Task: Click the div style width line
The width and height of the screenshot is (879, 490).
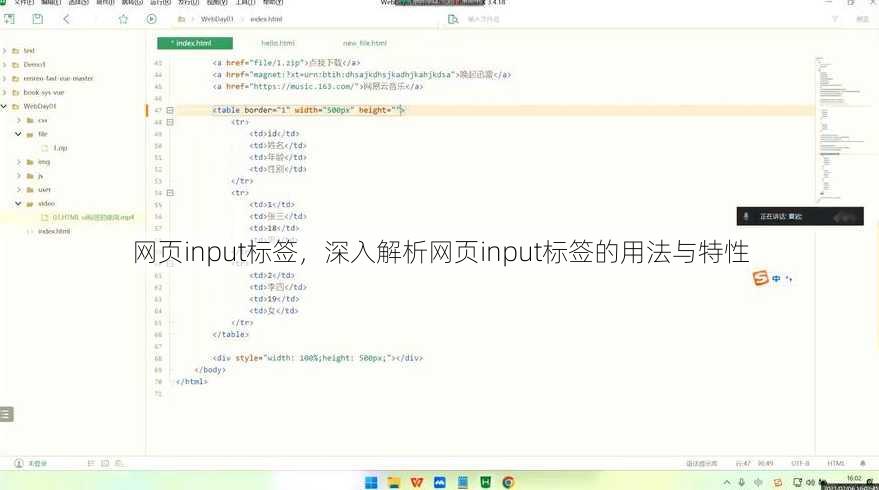Action: click(x=318, y=358)
